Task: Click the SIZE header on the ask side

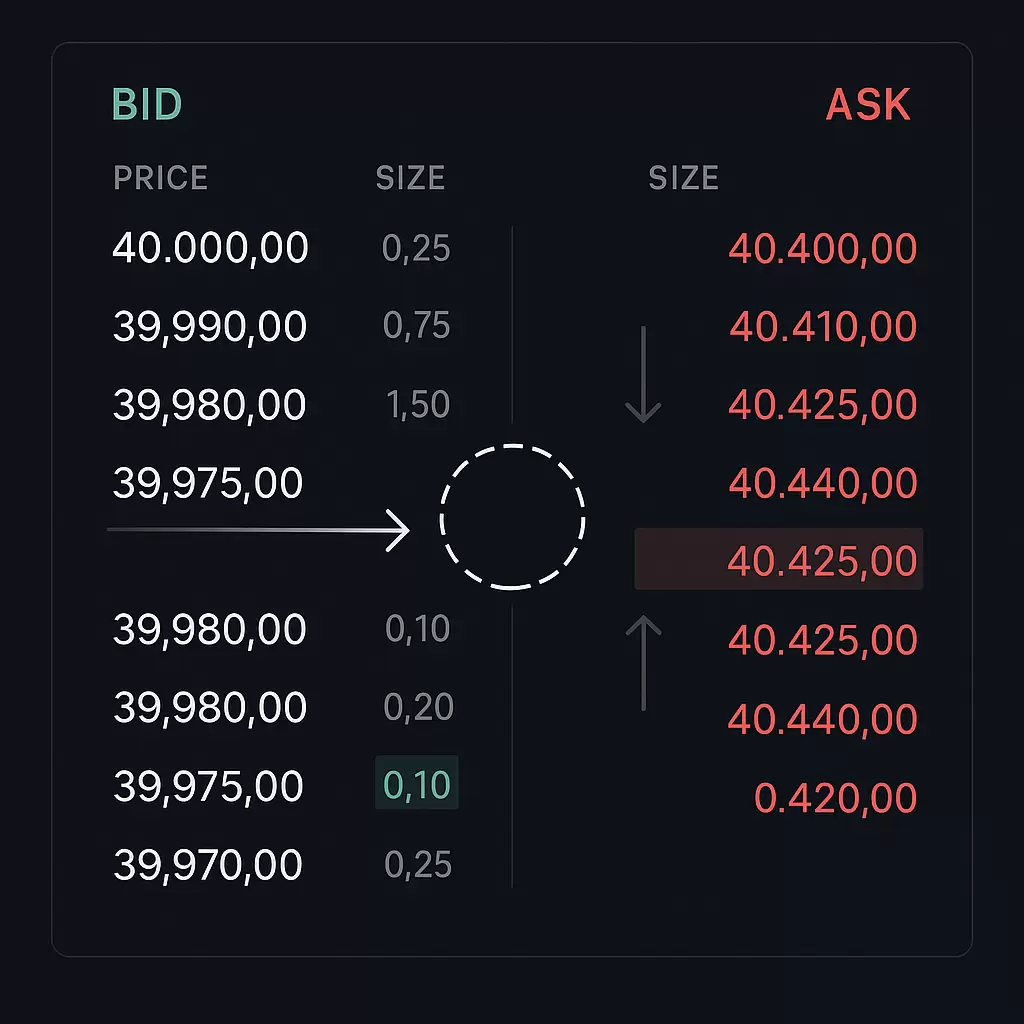Action: [x=684, y=178]
